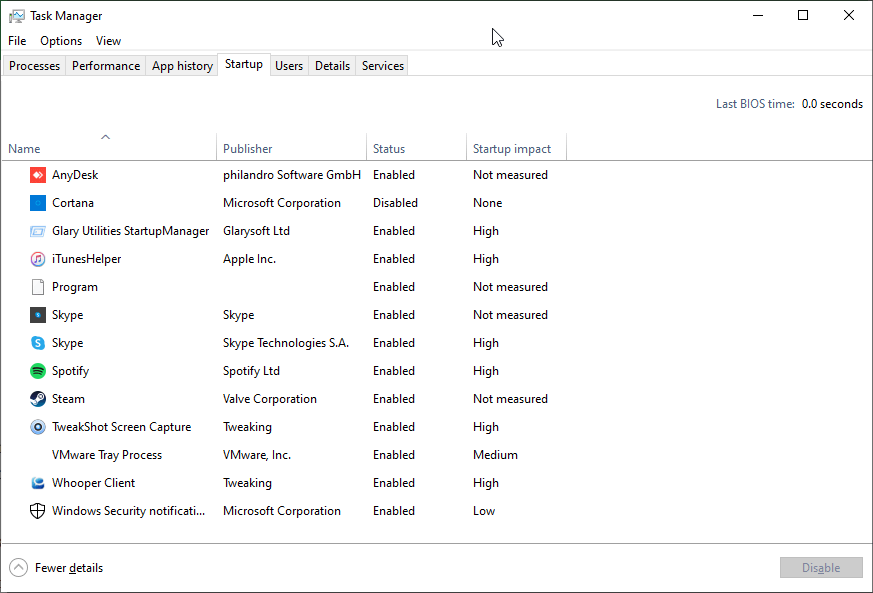Image resolution: width=873 pixels, height=593 pixels.
Task: Select the Program entry name
Action: 75,287
